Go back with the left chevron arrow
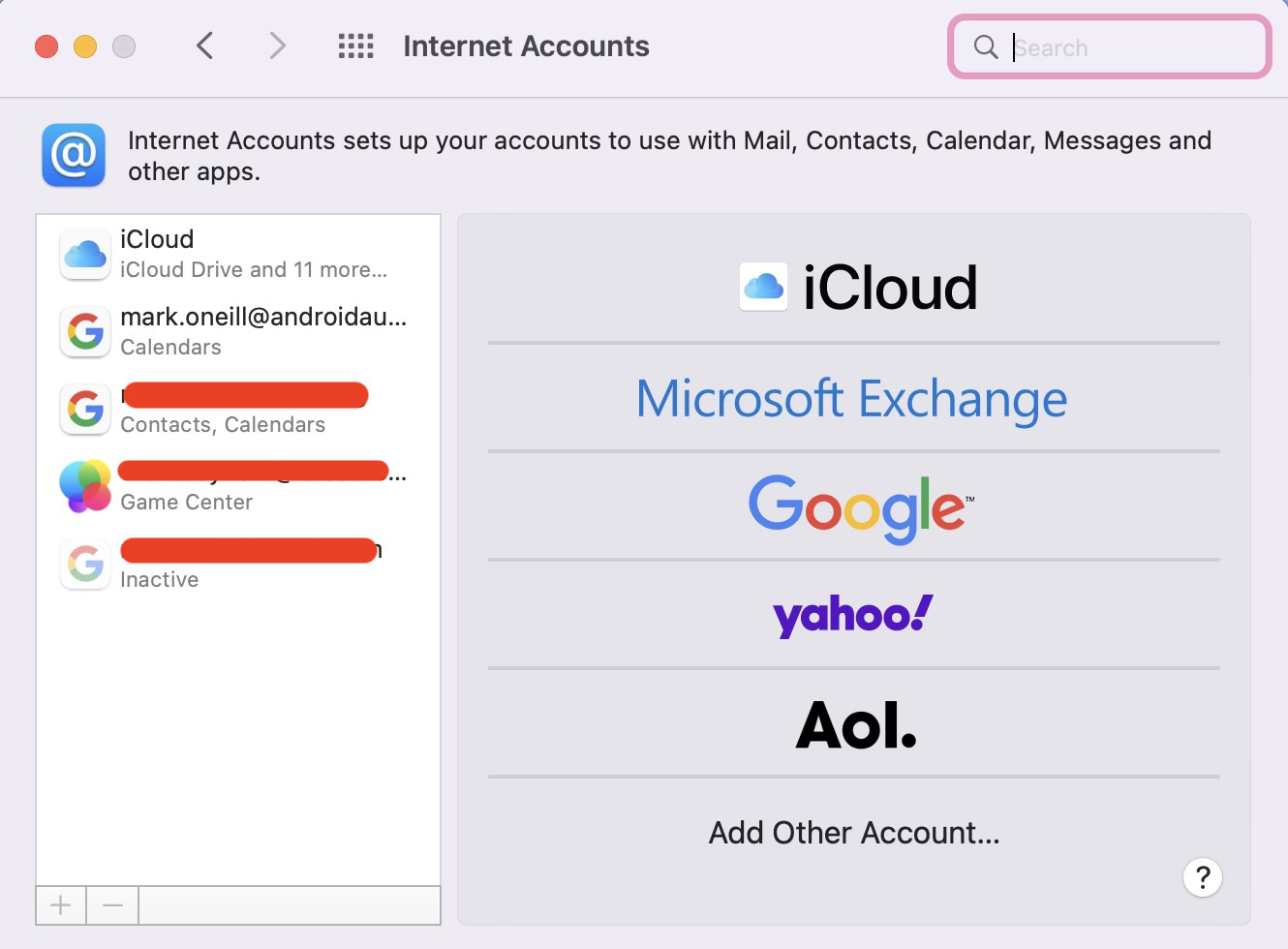The width and height of the screenshot is (1288, 949). (204, 46)
